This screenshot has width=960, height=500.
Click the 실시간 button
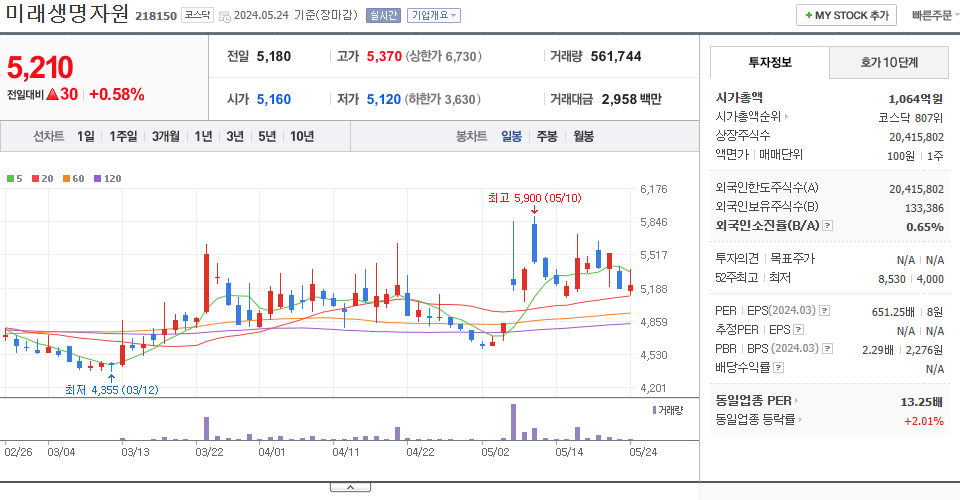(x=383, y=15)
